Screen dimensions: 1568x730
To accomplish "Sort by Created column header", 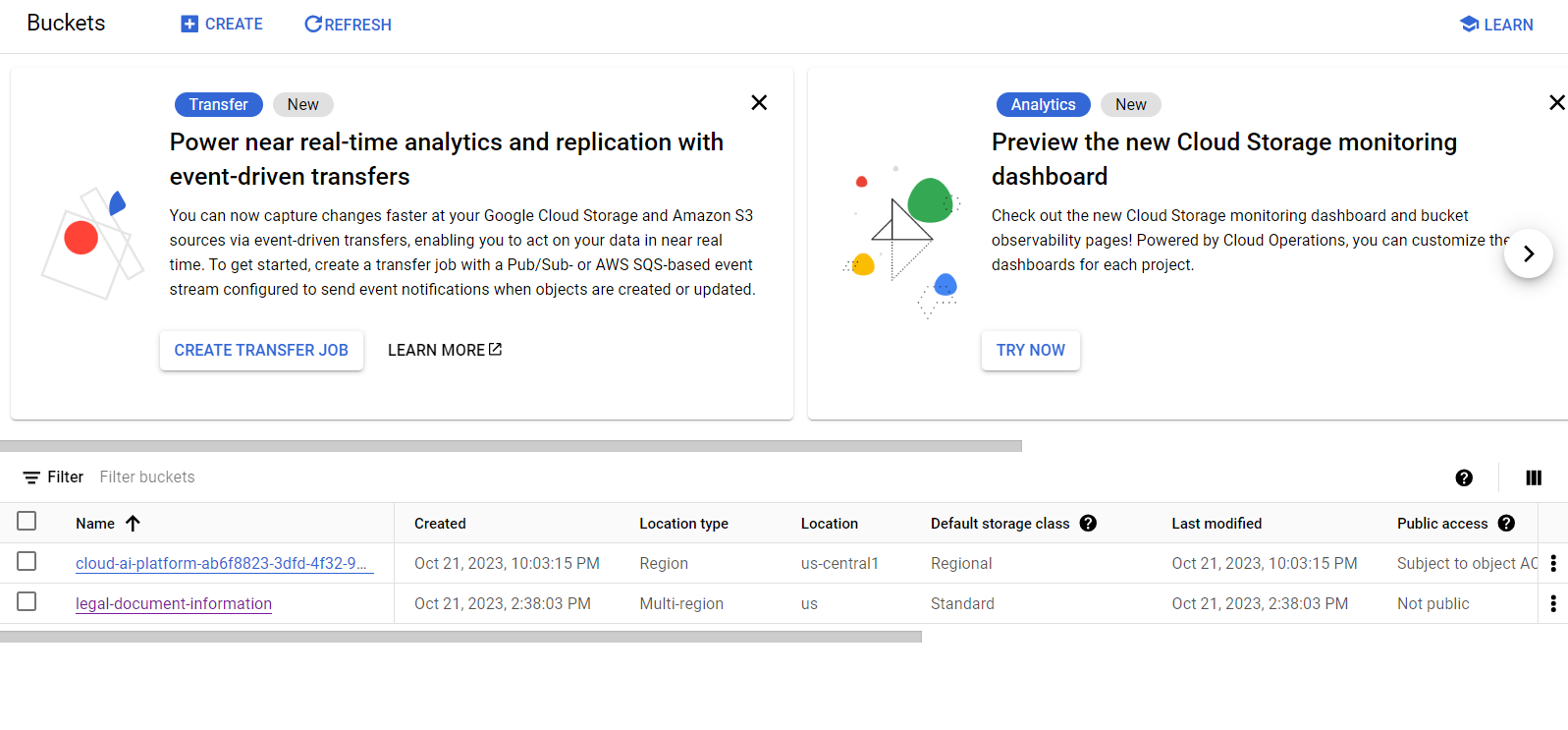I will [x=440, y=524].
